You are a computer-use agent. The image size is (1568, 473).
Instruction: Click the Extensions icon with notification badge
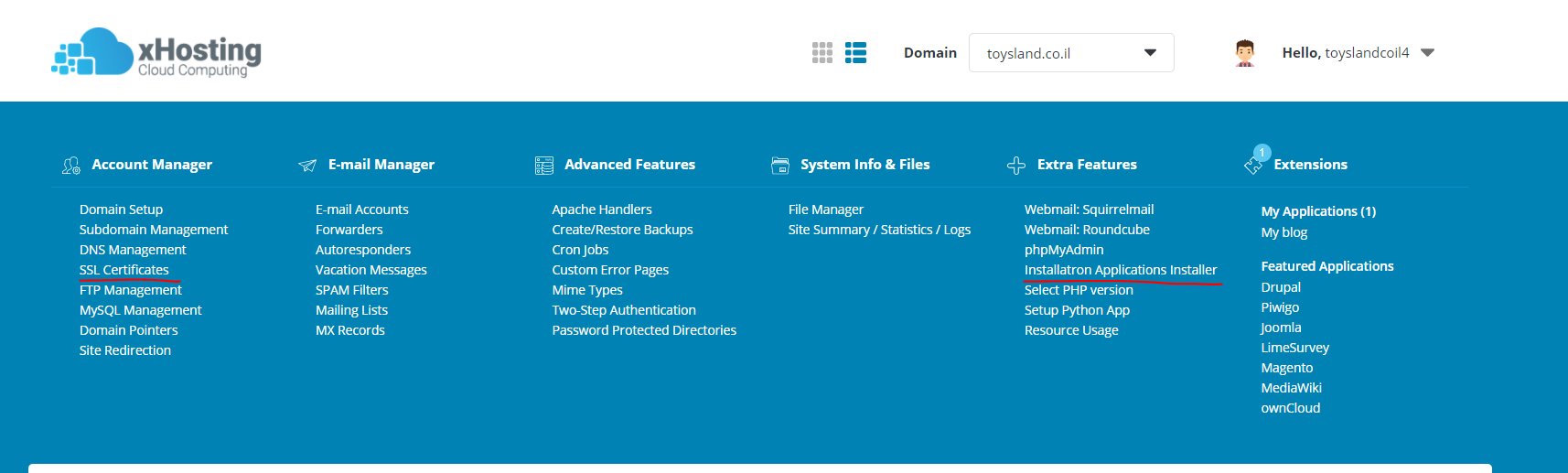[1254, 163]
